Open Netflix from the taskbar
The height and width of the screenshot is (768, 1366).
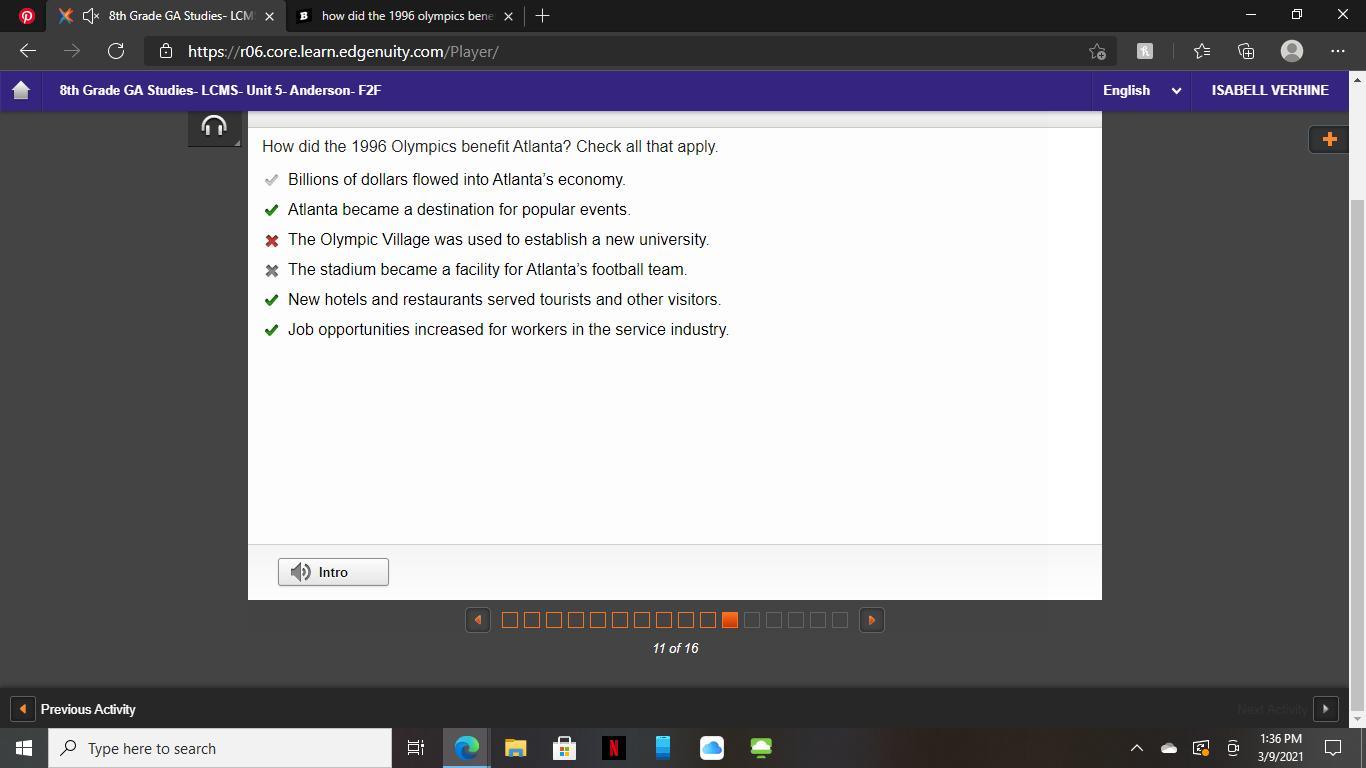click(613, 748)
